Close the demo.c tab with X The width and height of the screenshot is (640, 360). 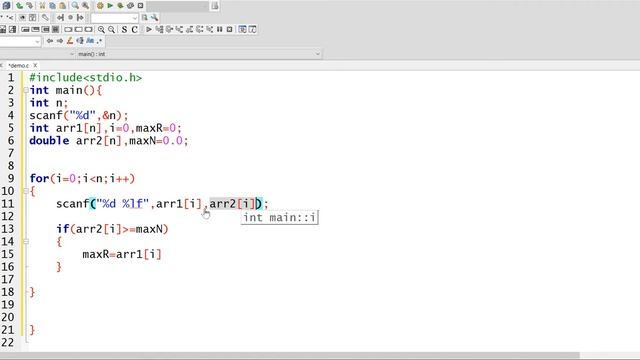36,65
